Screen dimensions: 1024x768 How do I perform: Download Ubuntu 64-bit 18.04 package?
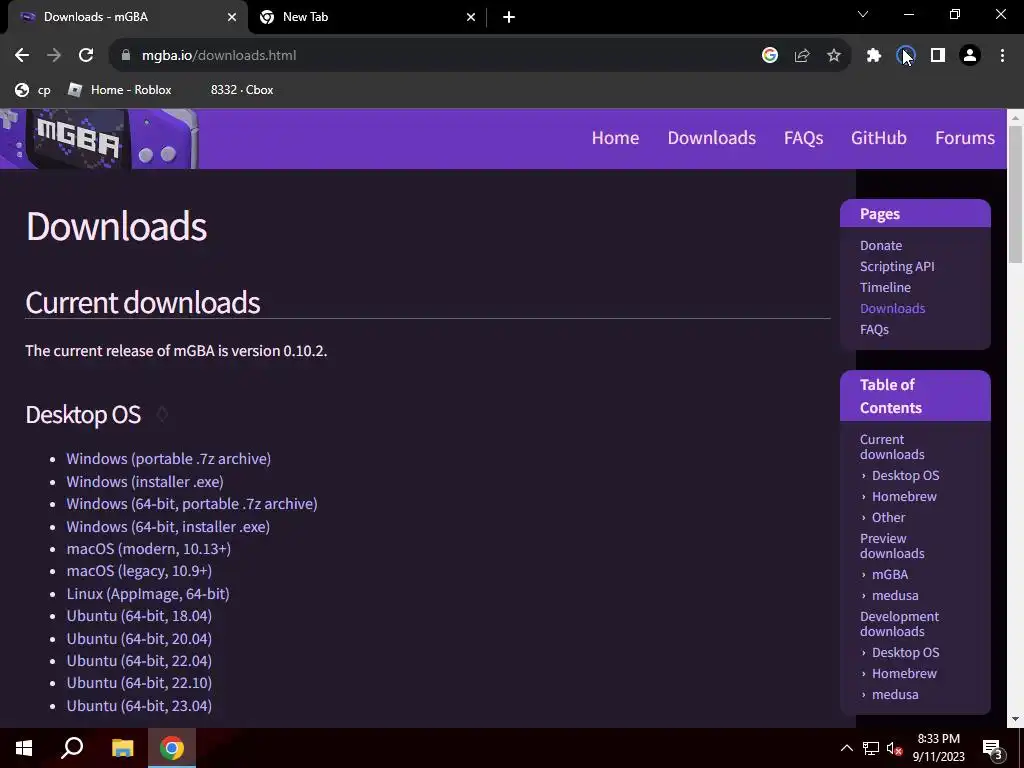(x=139, y=616)
